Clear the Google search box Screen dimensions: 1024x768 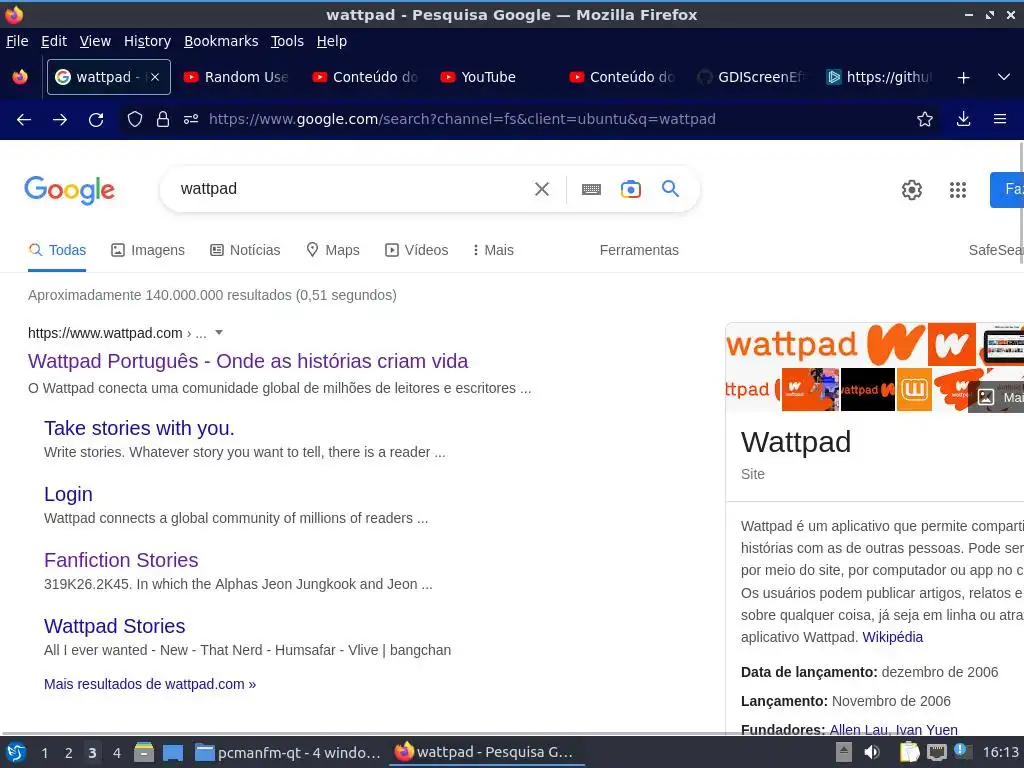coord(542,189)
